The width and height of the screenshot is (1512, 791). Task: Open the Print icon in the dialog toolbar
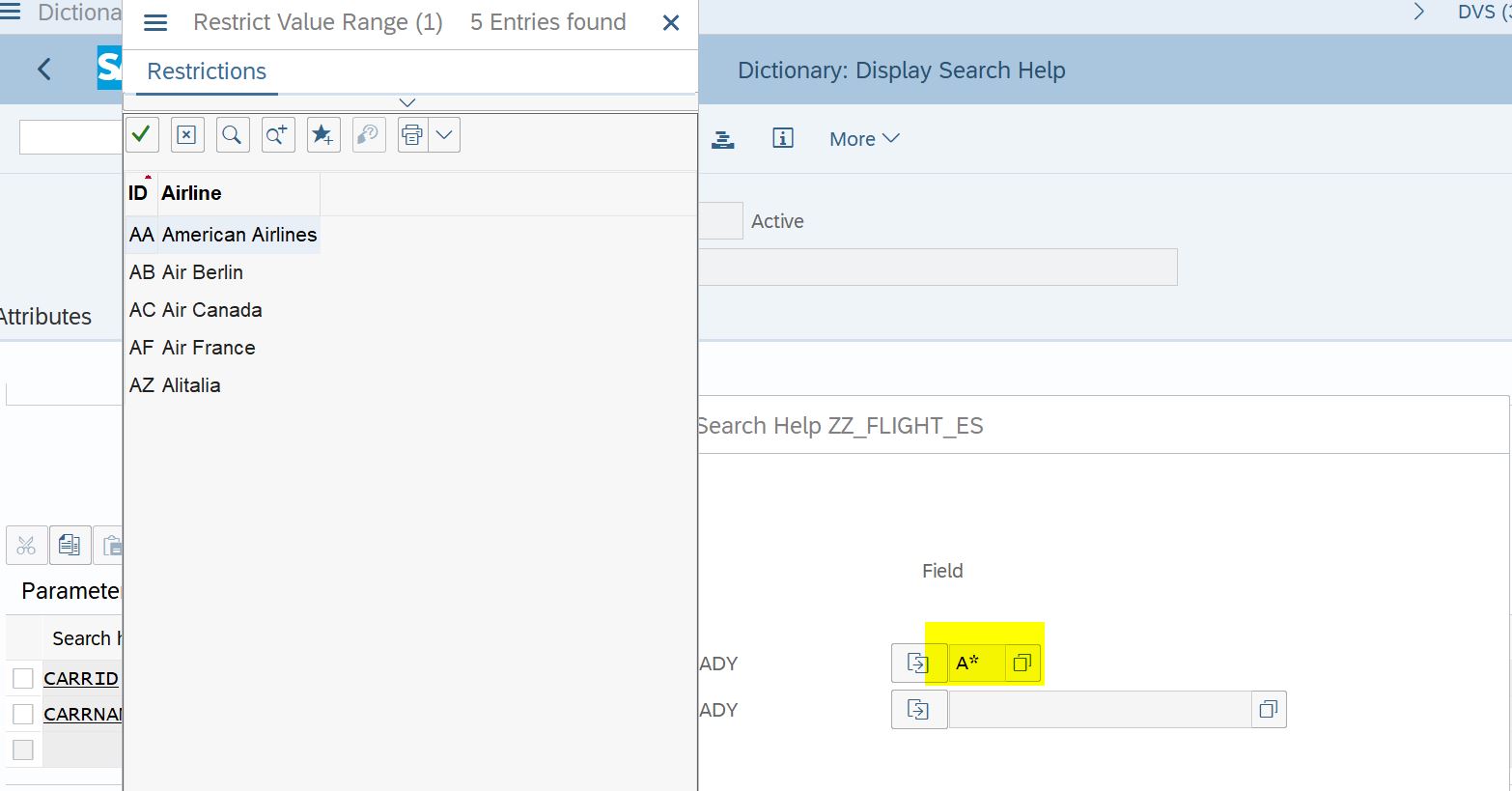pos(410,134)
